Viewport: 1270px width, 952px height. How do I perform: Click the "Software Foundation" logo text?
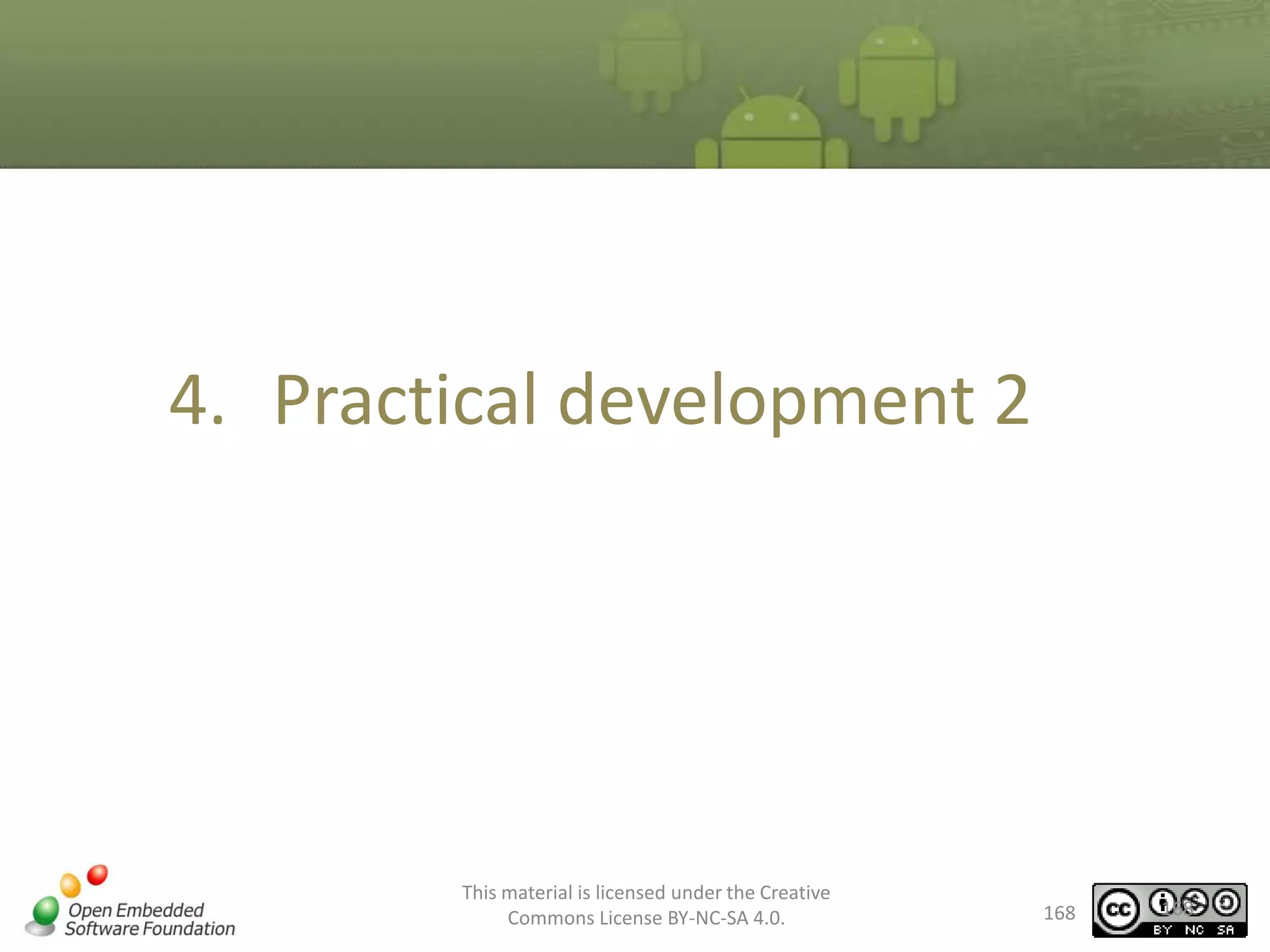pyautogui.click(x=150, y=928)
